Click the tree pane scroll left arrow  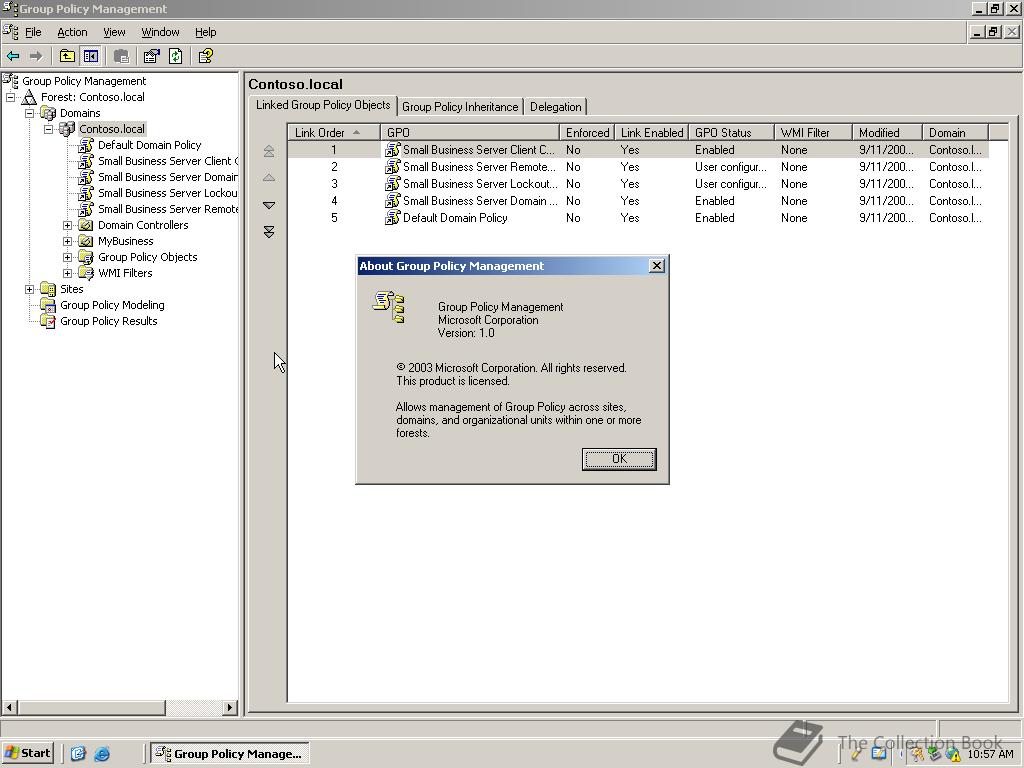coord(9,707)
